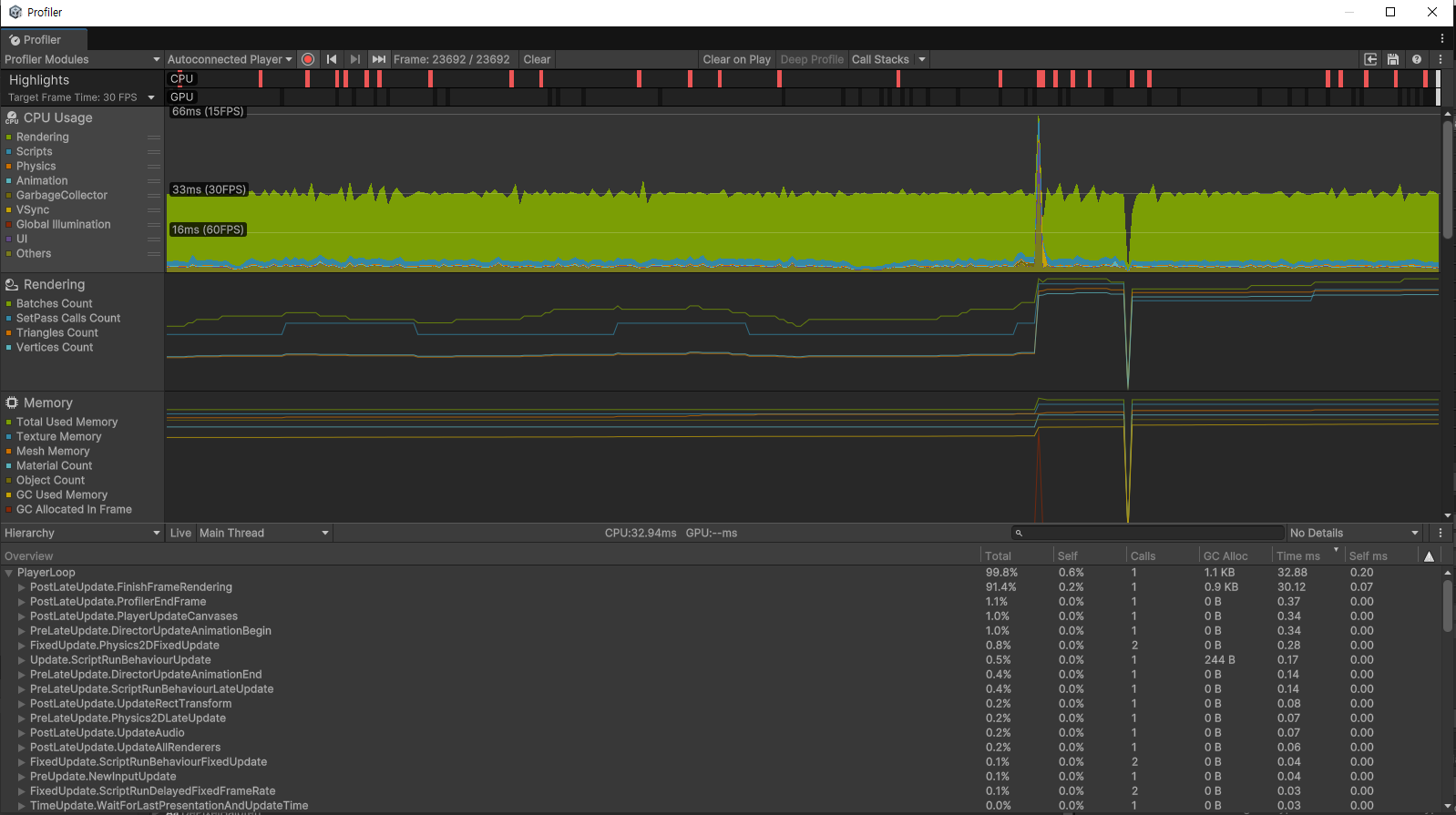Click the search magnifier icon

click(x=1019, y=533)
